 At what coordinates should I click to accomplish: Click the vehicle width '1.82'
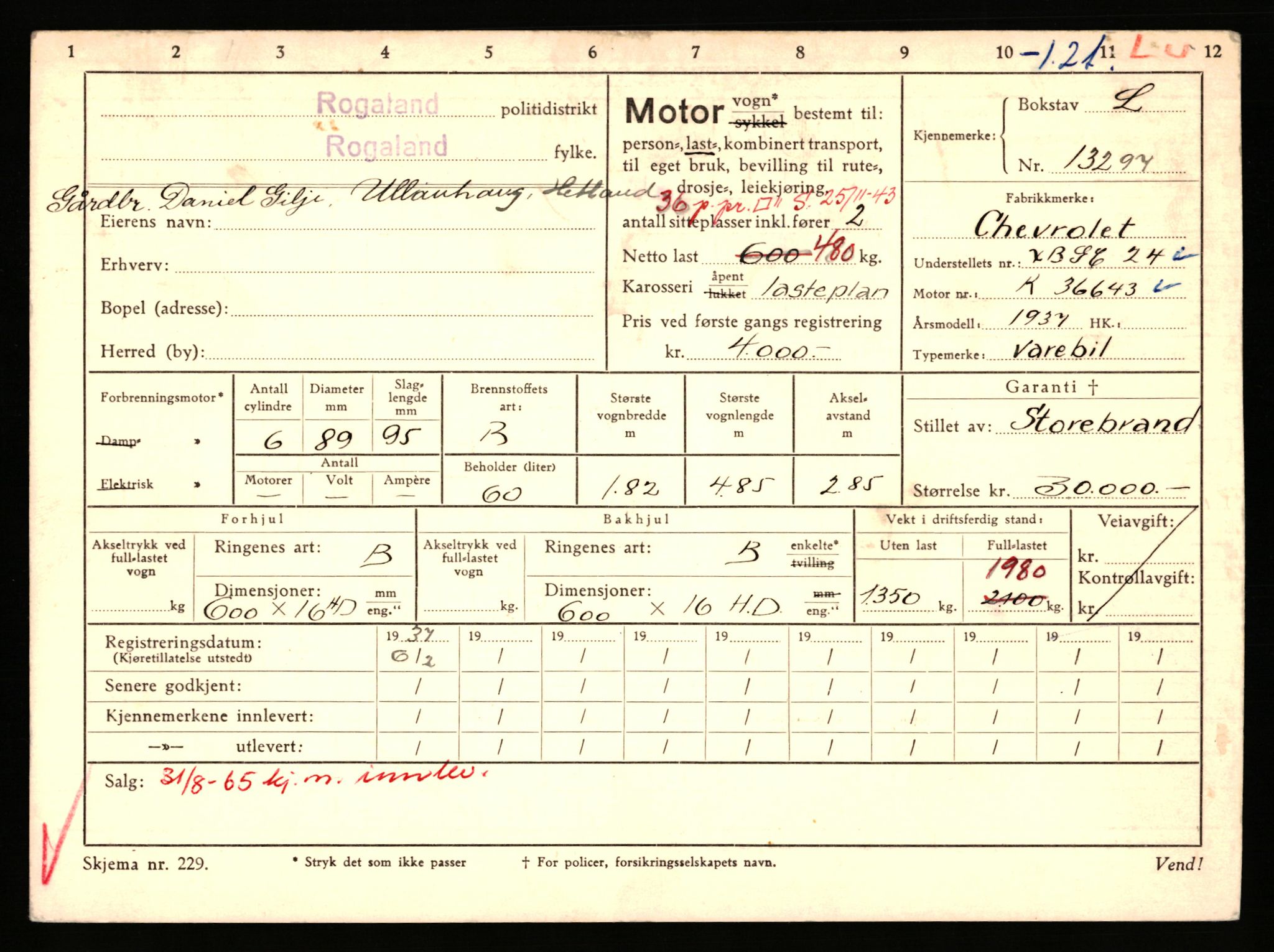631,488
